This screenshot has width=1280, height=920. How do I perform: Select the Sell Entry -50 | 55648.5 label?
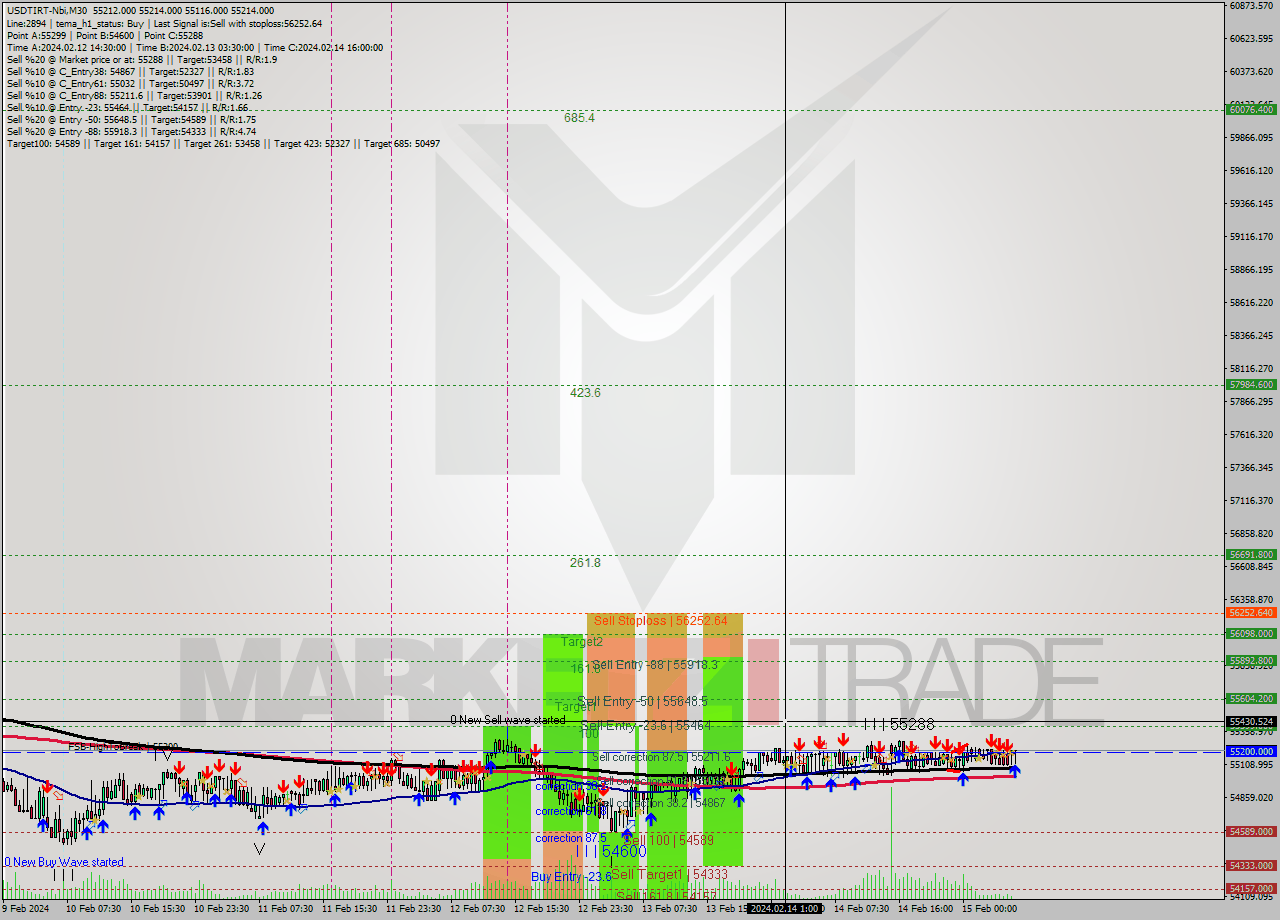point(642,702)
